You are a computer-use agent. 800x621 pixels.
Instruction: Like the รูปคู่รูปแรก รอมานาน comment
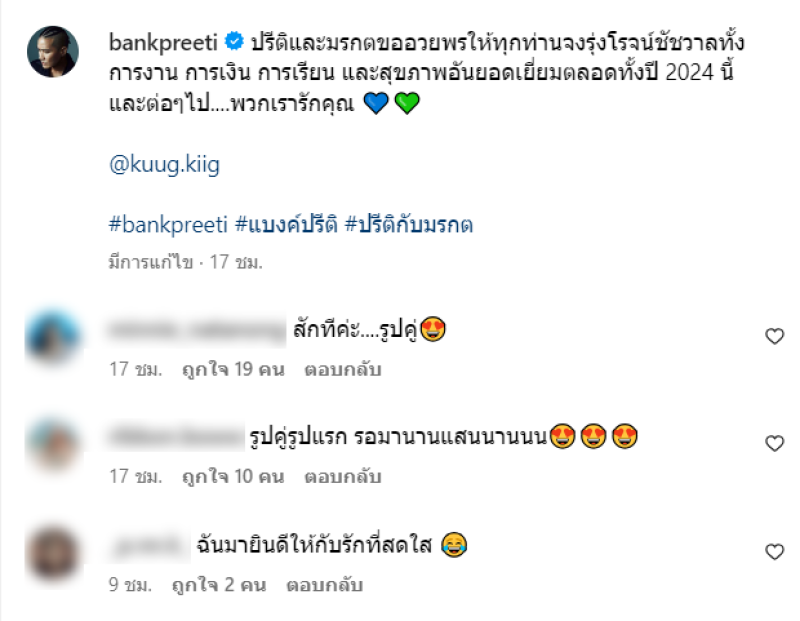pos(774,443)
